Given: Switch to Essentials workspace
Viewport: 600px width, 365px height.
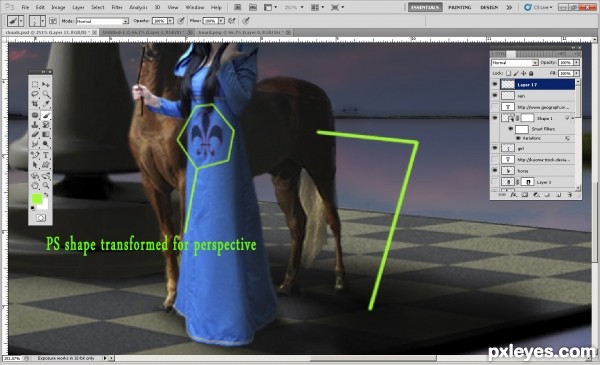Looking at the screenshot, I should [425, 7].
